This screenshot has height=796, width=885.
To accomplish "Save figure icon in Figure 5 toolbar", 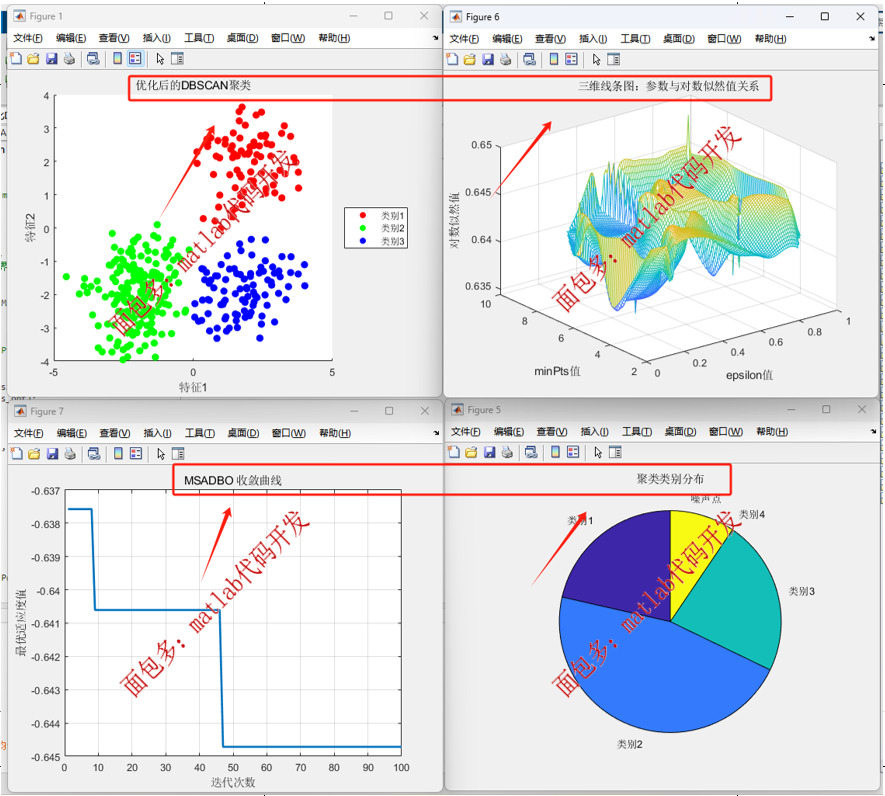I will click(x=489, y=452).
